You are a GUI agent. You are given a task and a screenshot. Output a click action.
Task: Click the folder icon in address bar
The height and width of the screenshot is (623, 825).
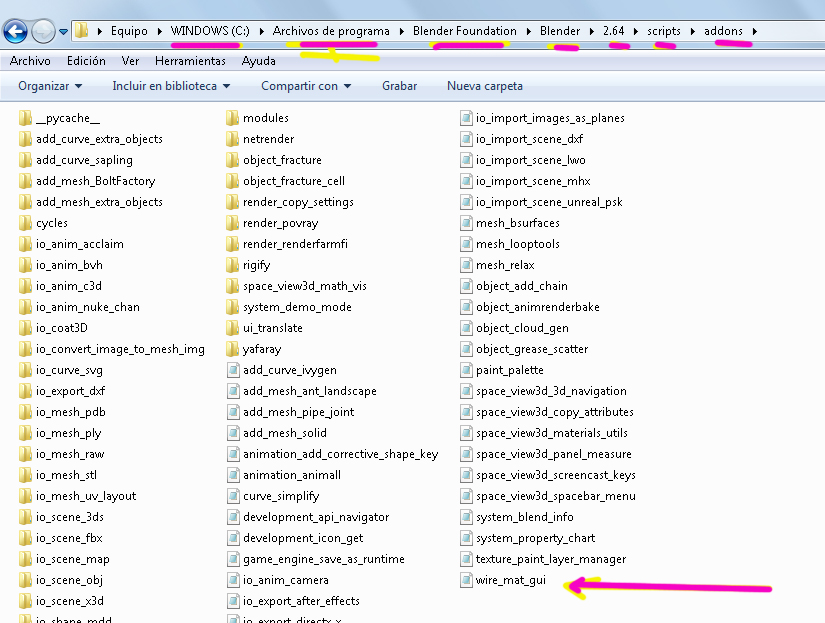coord(81,31)
